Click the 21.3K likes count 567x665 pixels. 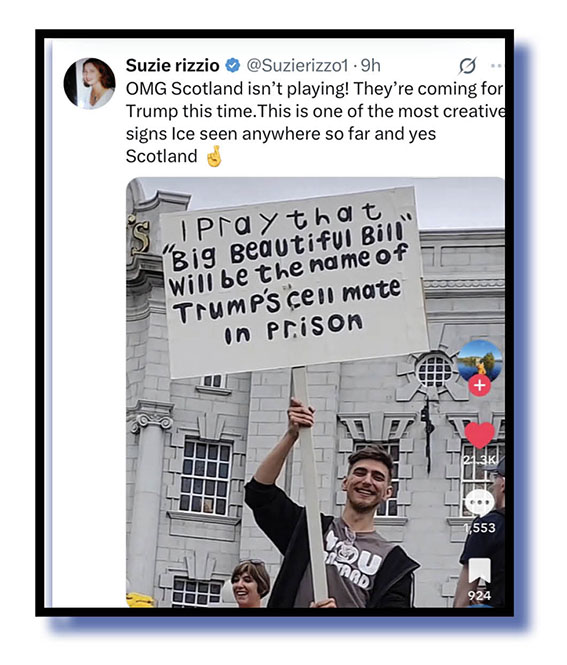click(x=480, y=460)
